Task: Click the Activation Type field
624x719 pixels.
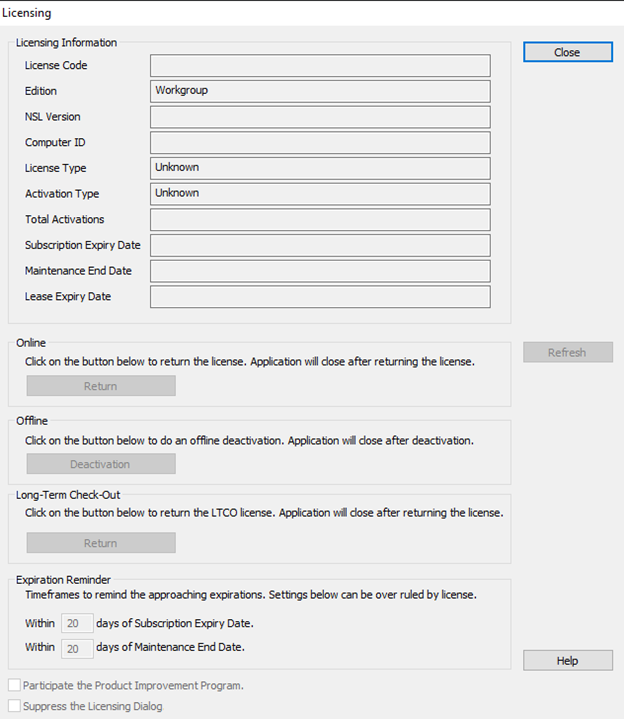Action: tap(320, 194)
